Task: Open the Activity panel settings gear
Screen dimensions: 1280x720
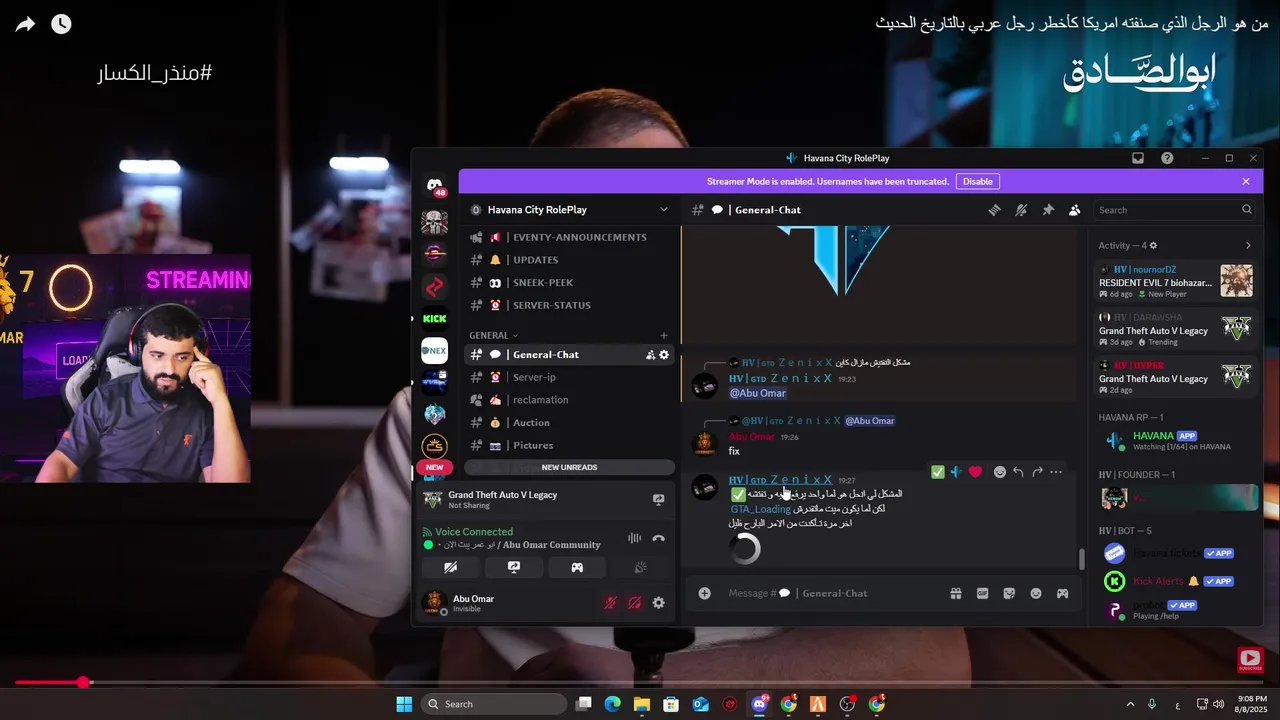Action: [x=1153, y=246]
